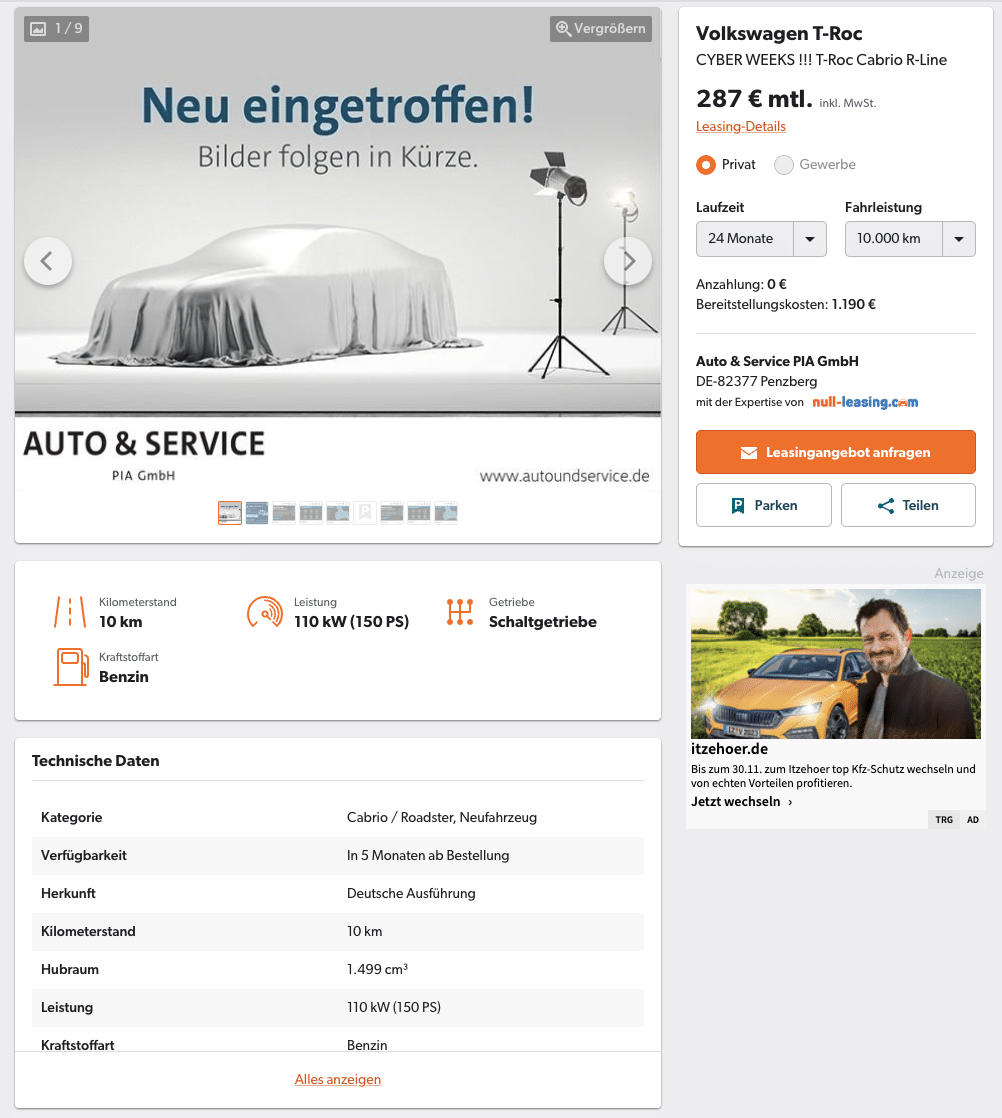This screenshot has height=1118, width=1002.
Task: Click the Kategorie row label
Action: [71, 817]
